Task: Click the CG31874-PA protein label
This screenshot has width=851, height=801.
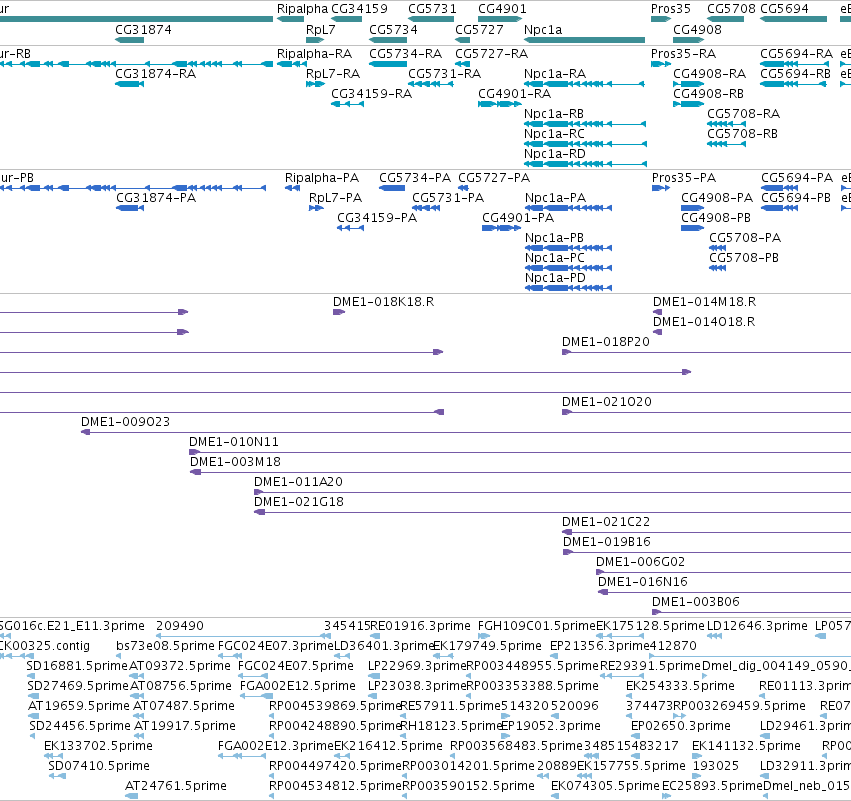Action: [x=156, y=198]
